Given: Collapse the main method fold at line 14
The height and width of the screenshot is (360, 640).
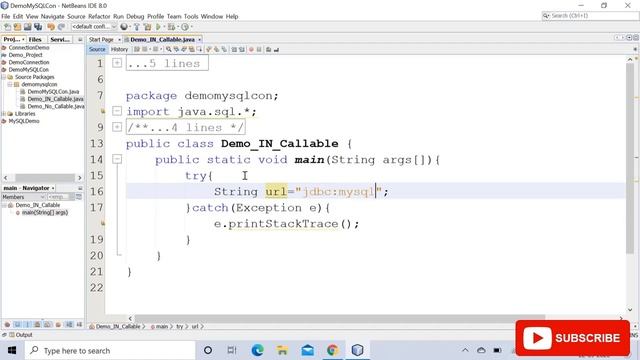Looking at the screenshot, I should click(x=117, y=159).
